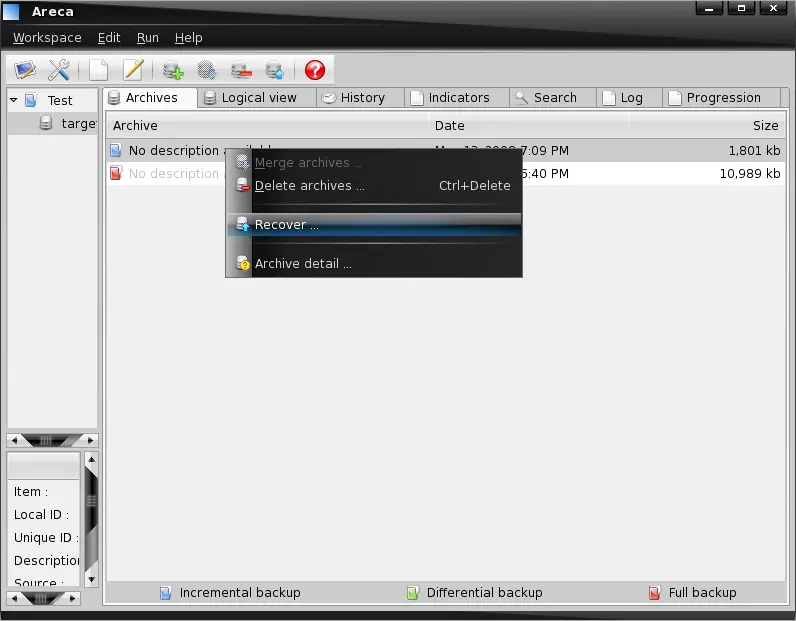Click the properties panel horizontal scroll right arrow
796x621 pixels.
(72, 598)
